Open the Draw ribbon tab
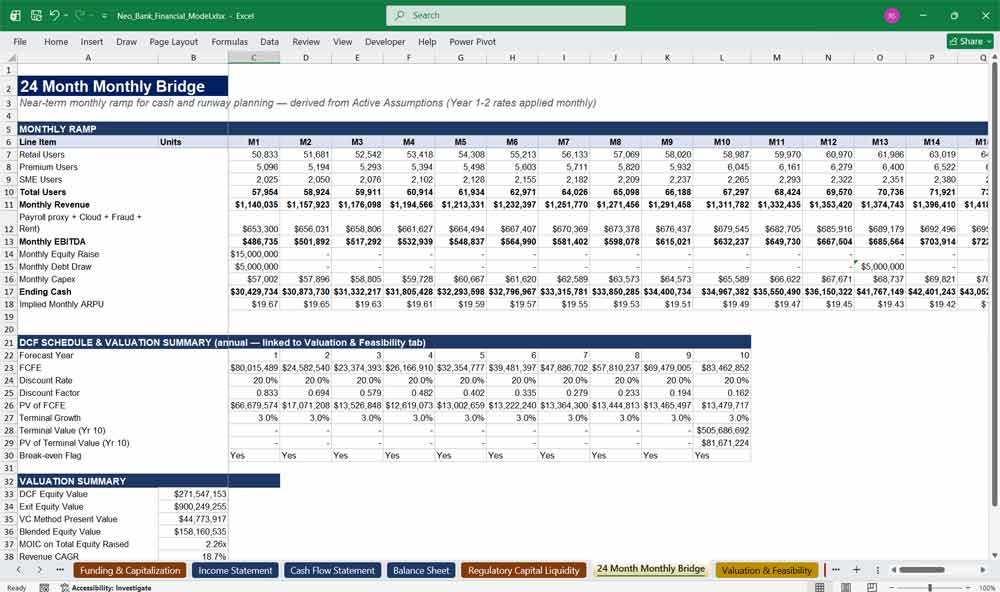The image size is (1000, 592). 126,41
